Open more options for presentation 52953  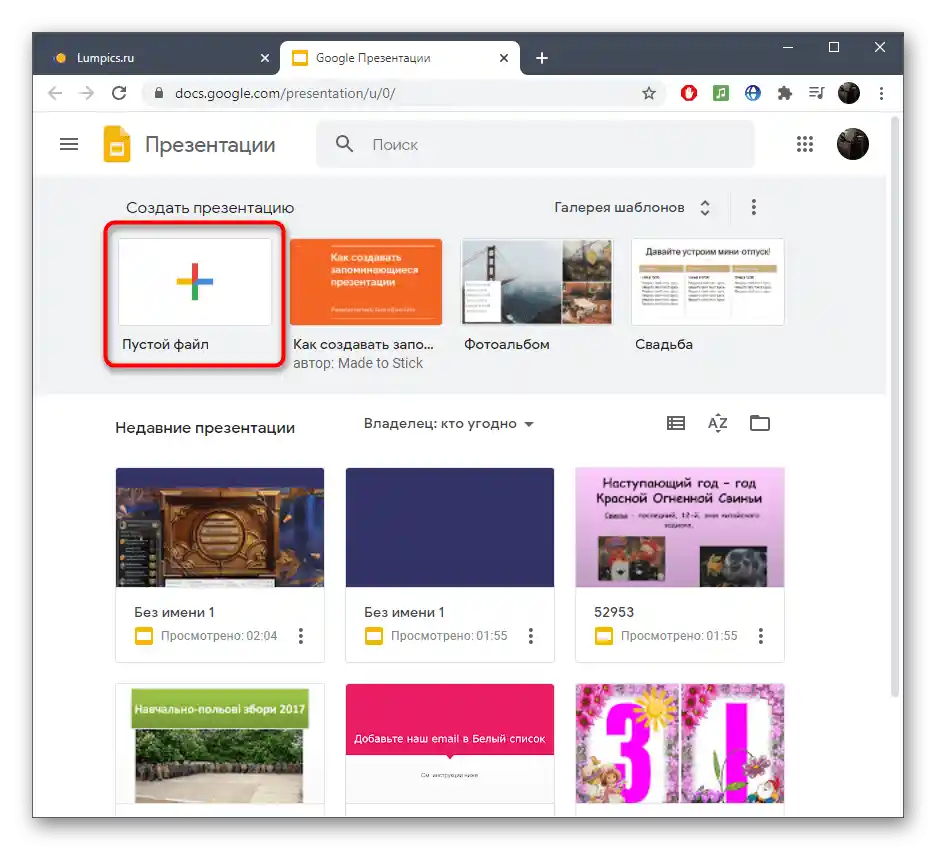click(760, 636)
